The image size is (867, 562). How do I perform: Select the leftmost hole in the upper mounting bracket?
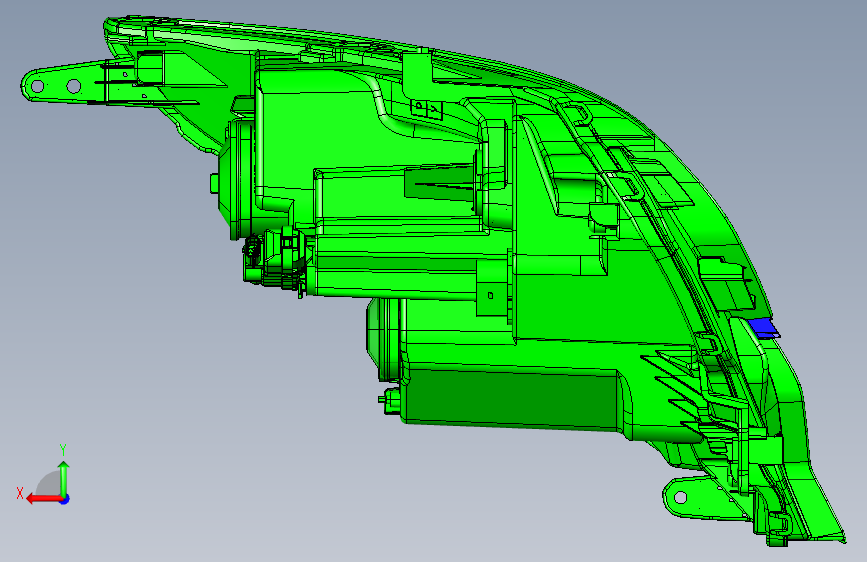click(38, 86)
